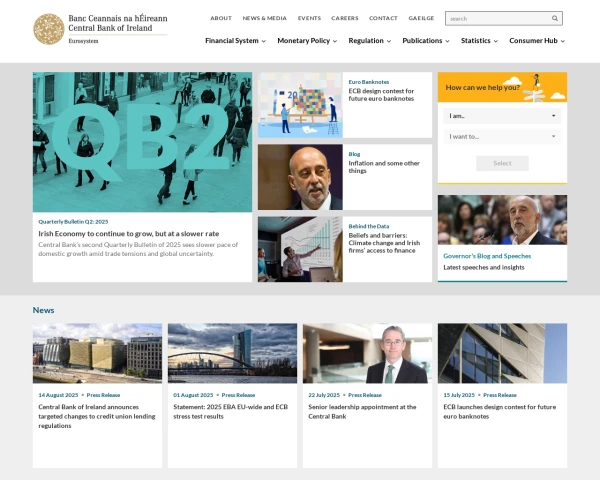Click the Select button
Screen dimensions: 600x480
click(x=502, y=163)
